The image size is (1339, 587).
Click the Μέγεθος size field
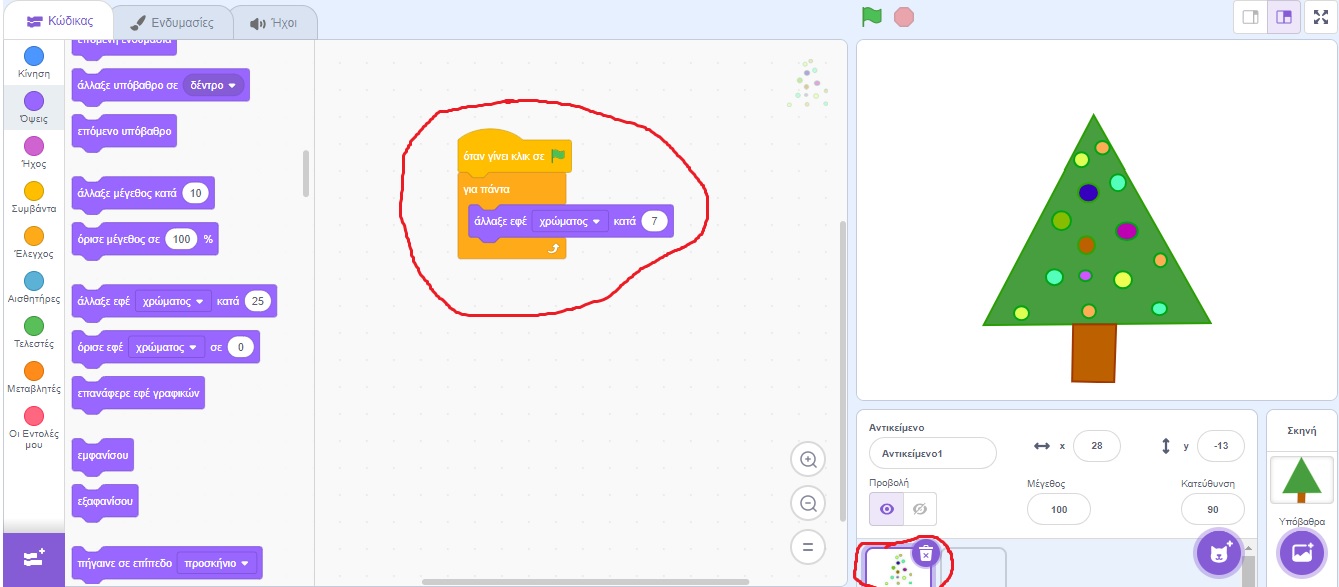point(1059,509)
